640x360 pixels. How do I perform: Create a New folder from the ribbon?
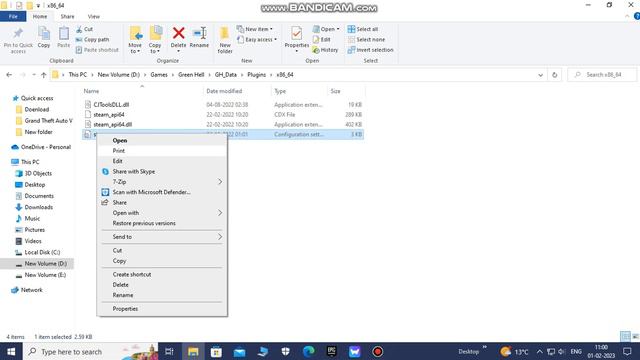(225, 40)
